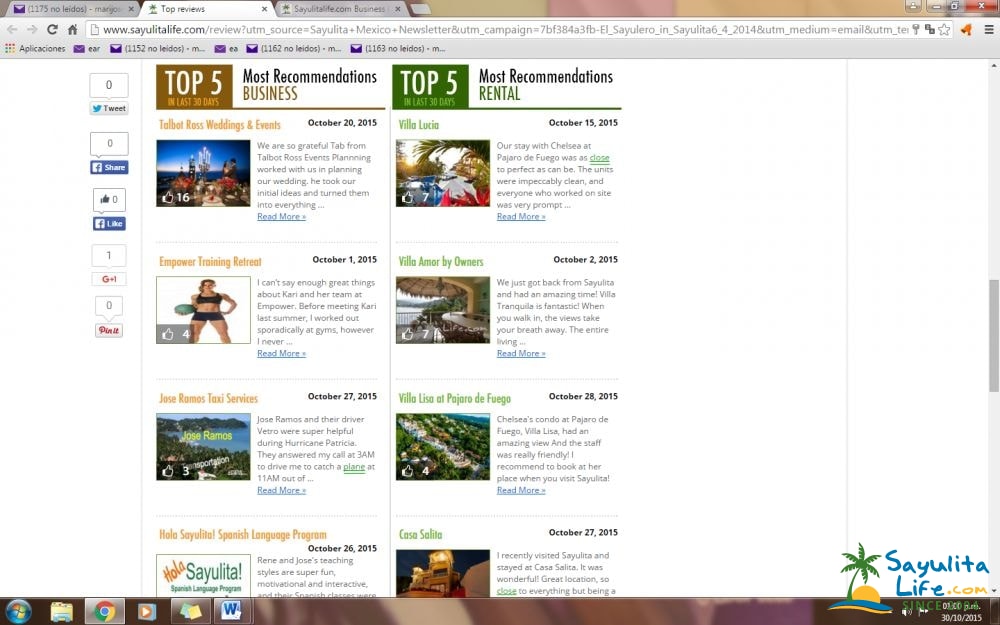The height and width of the screenshot is (625, 1000).
Task: Click Read More under Villa Amor review
Action: 521,353
